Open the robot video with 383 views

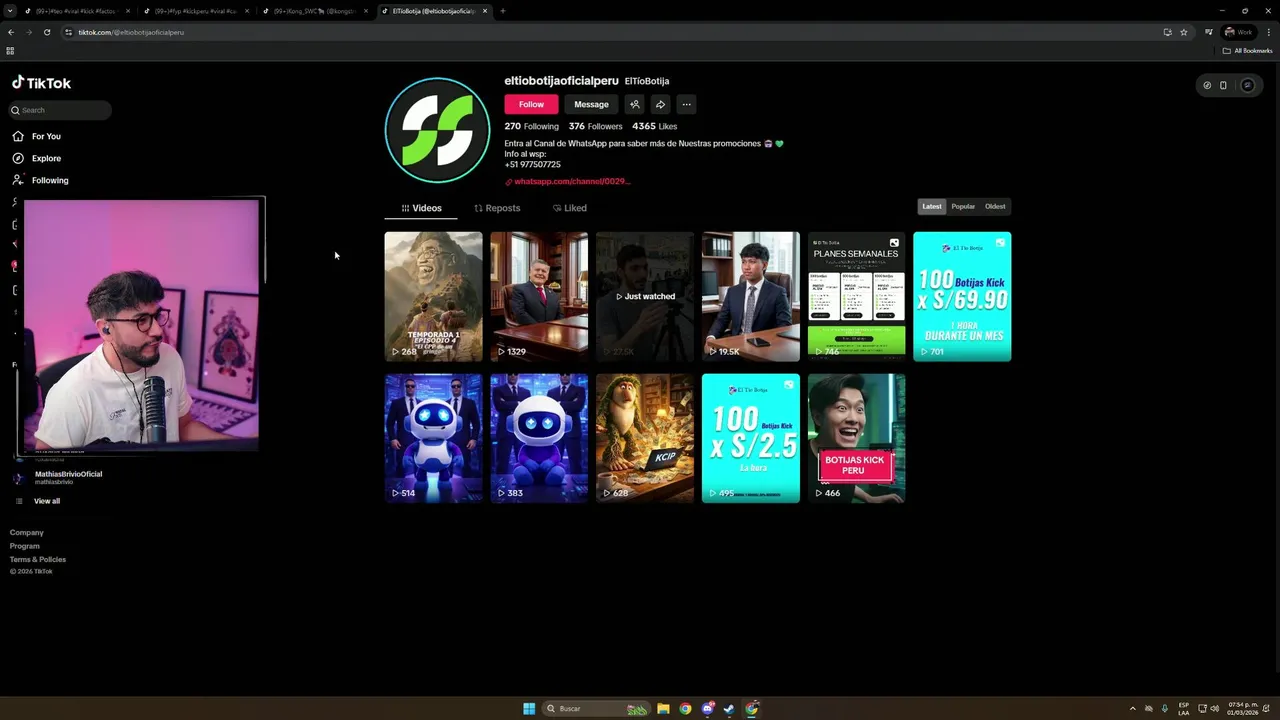coord(539,438)
